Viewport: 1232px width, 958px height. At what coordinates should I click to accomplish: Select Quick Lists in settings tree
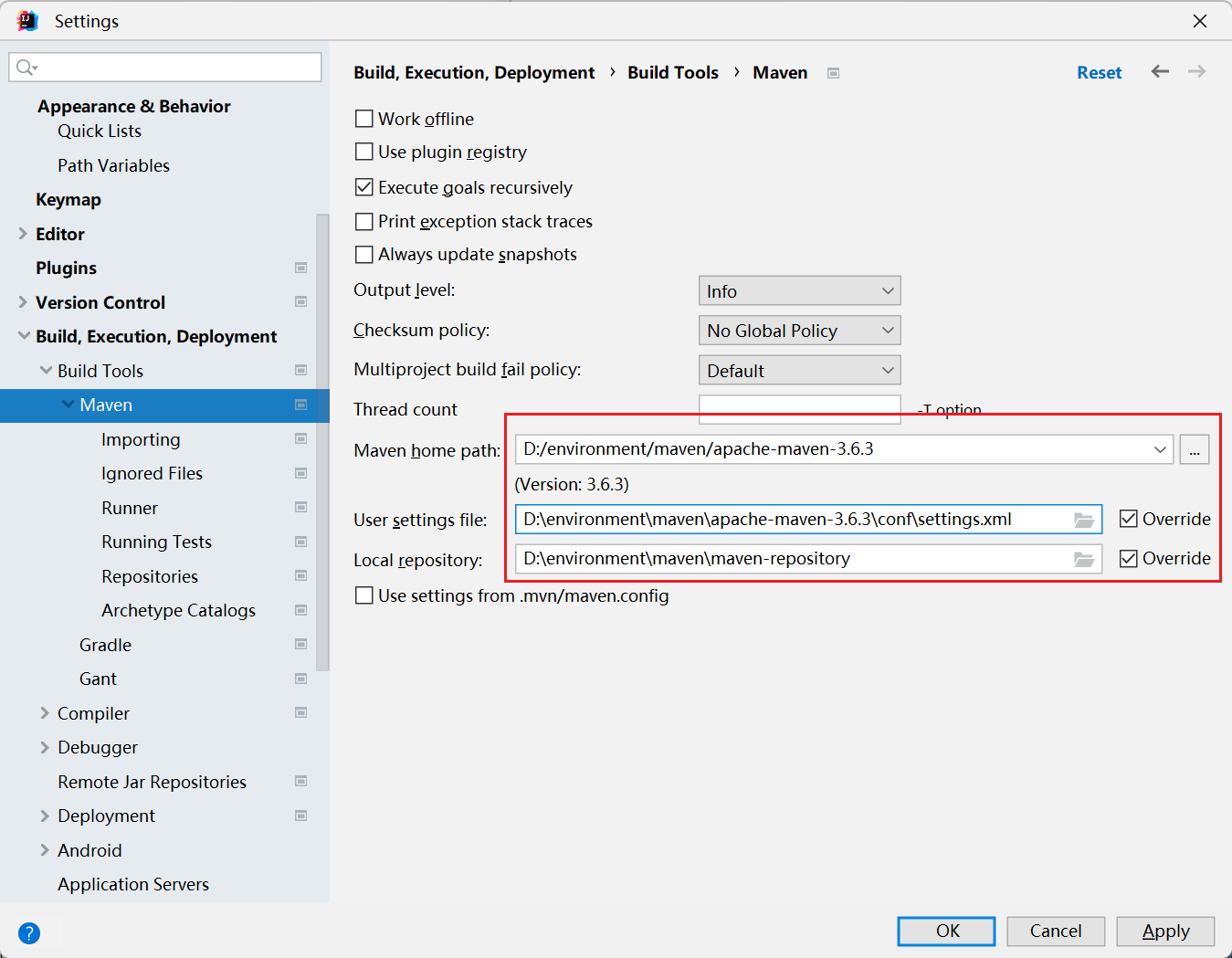[x=100, y=131]
